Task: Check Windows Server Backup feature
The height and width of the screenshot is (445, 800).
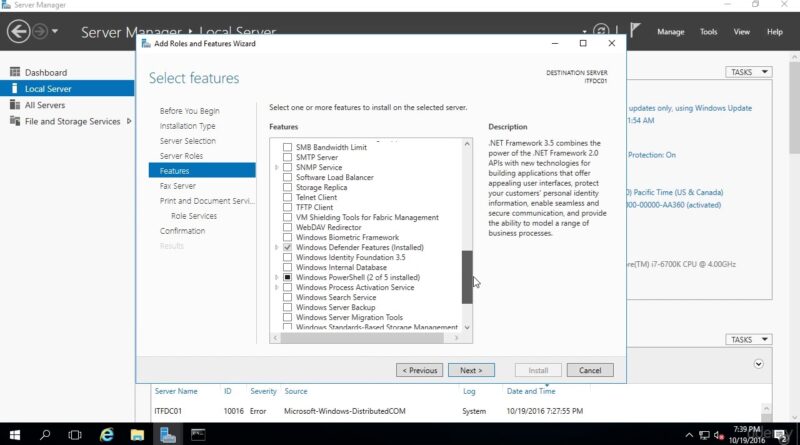Action: point(287,307)
